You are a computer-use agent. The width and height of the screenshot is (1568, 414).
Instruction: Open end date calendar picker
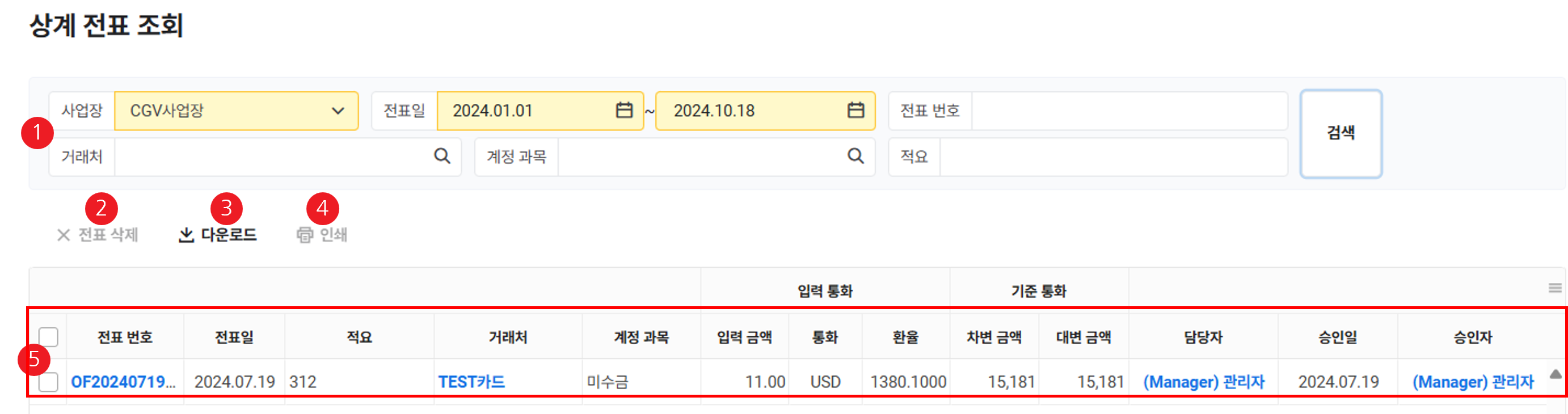pos(855,110)
